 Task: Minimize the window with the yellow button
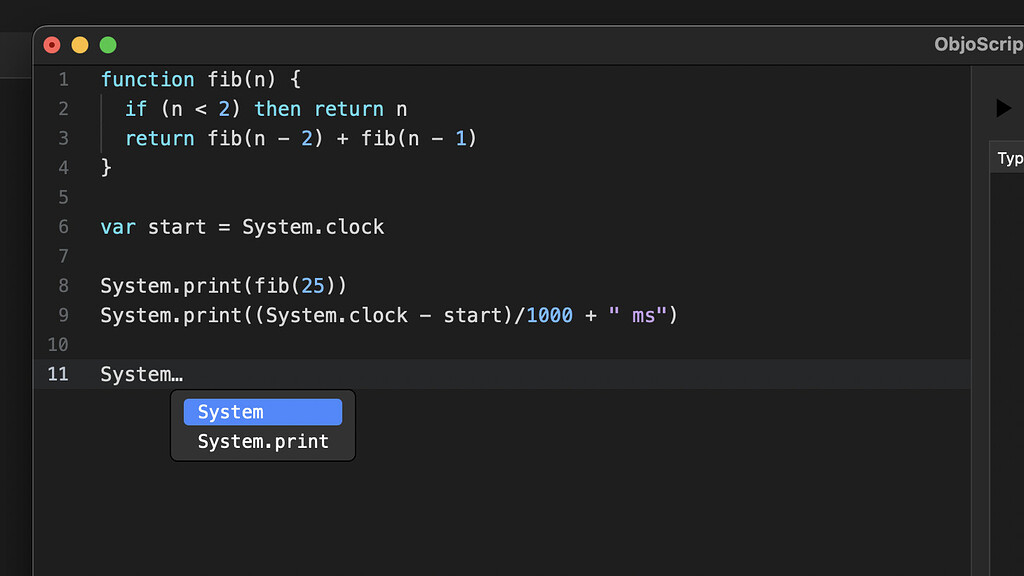79,44
